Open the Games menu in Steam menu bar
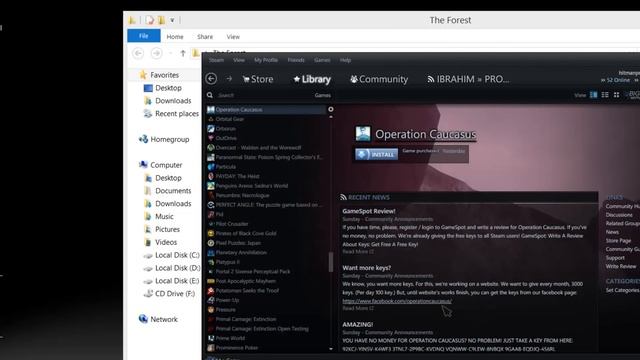This screenshot has width=640, height=360. click(322, 60)
